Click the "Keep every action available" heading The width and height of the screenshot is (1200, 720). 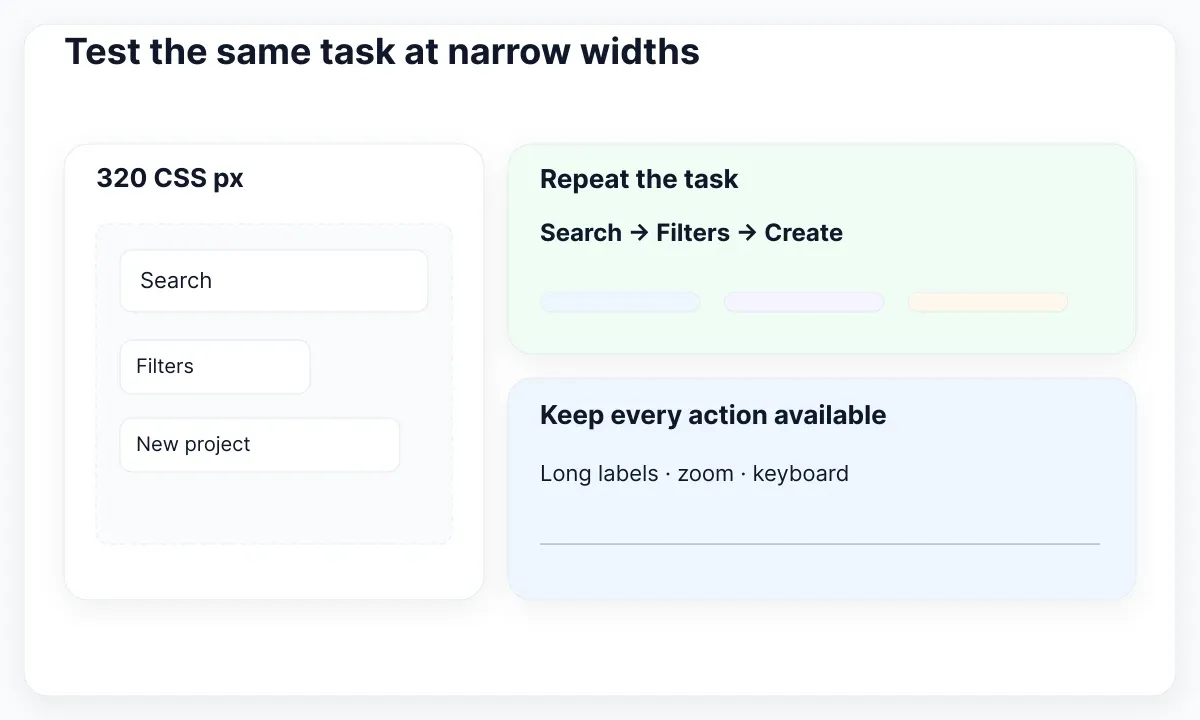pos(713,415)
